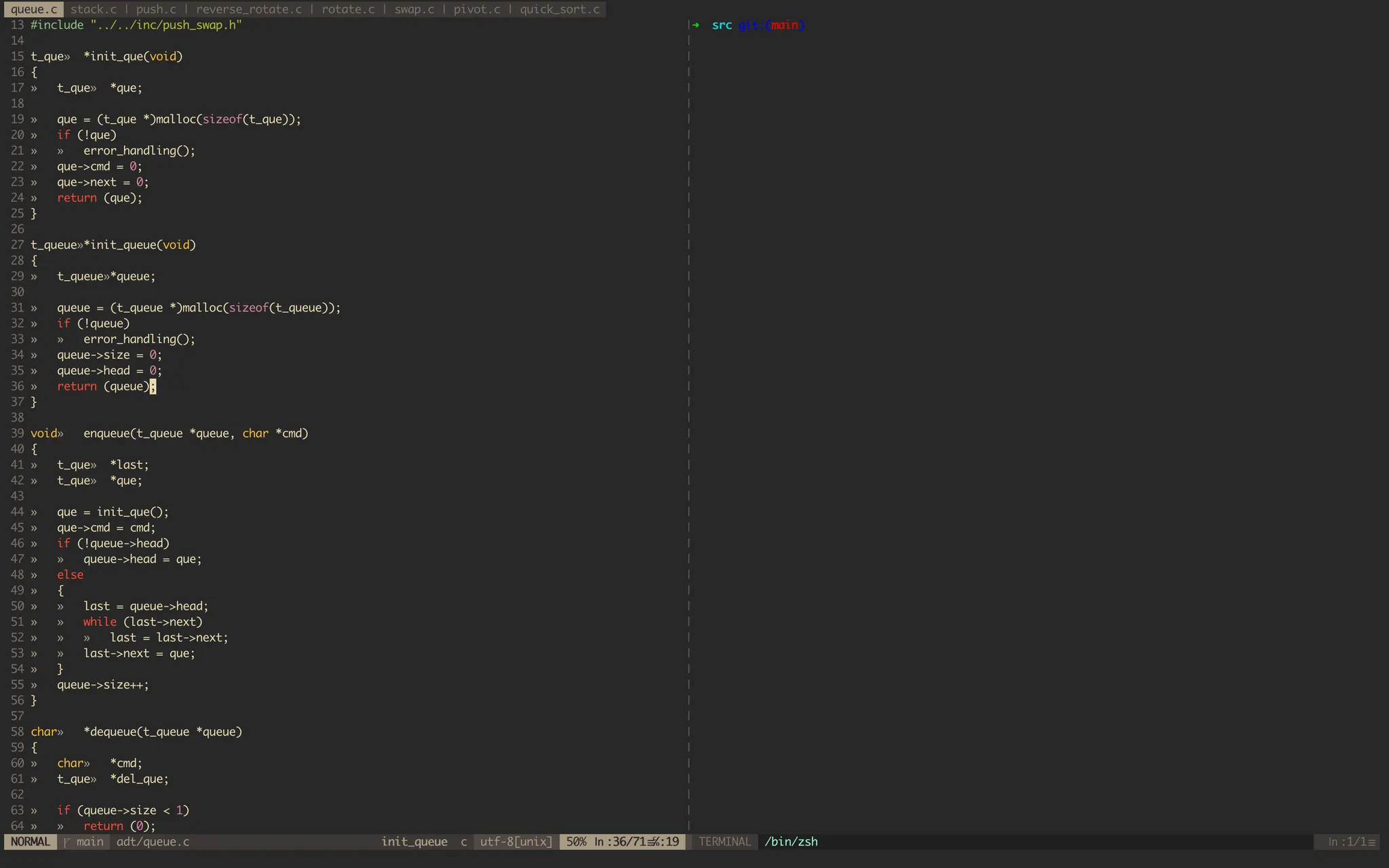The width and height of the screenshot is (1389, 868).
Task: Click the NORMAL mode indicator
Action: (31, 842)
